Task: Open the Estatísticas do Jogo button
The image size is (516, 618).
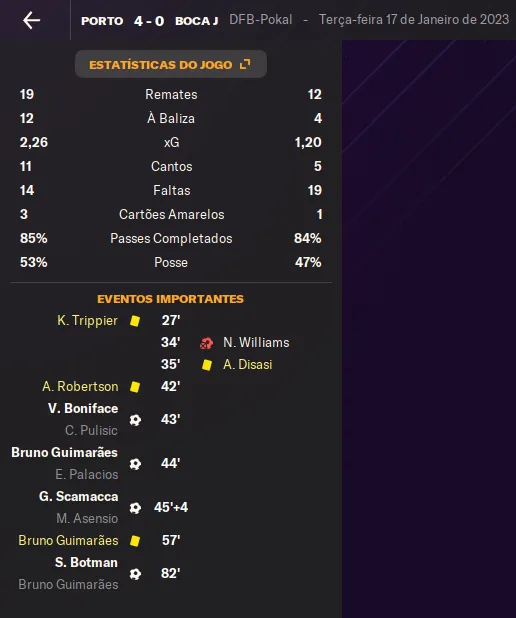Action: point(171,64)
